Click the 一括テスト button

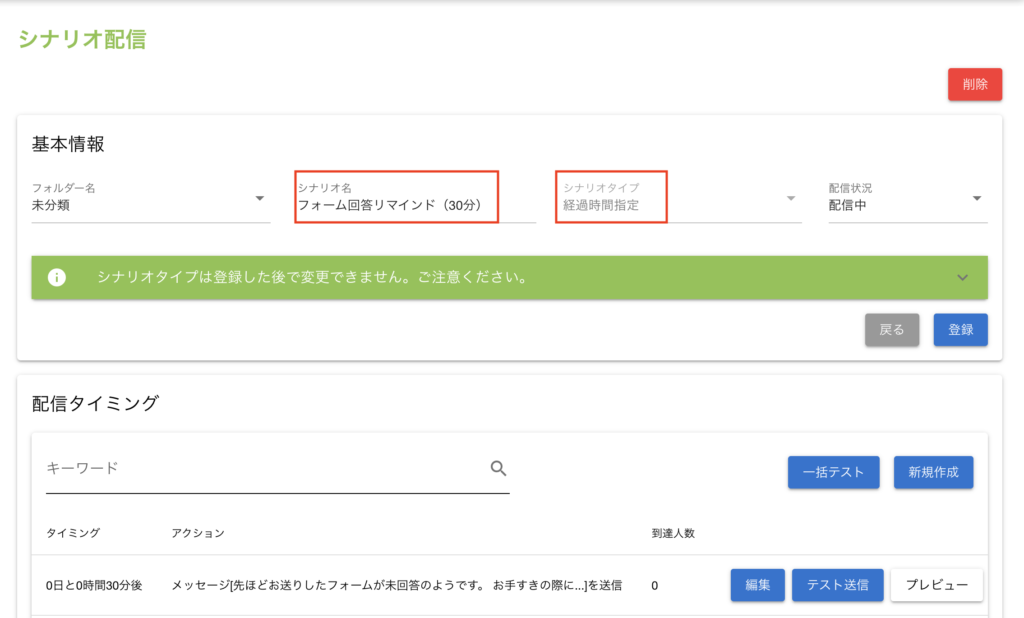pyautogui.click(x=832, y=472)
